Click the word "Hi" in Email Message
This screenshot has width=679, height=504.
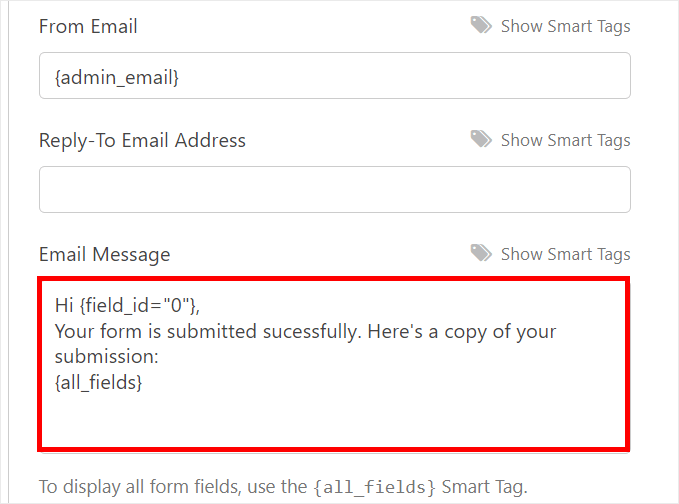click(65, 304)
